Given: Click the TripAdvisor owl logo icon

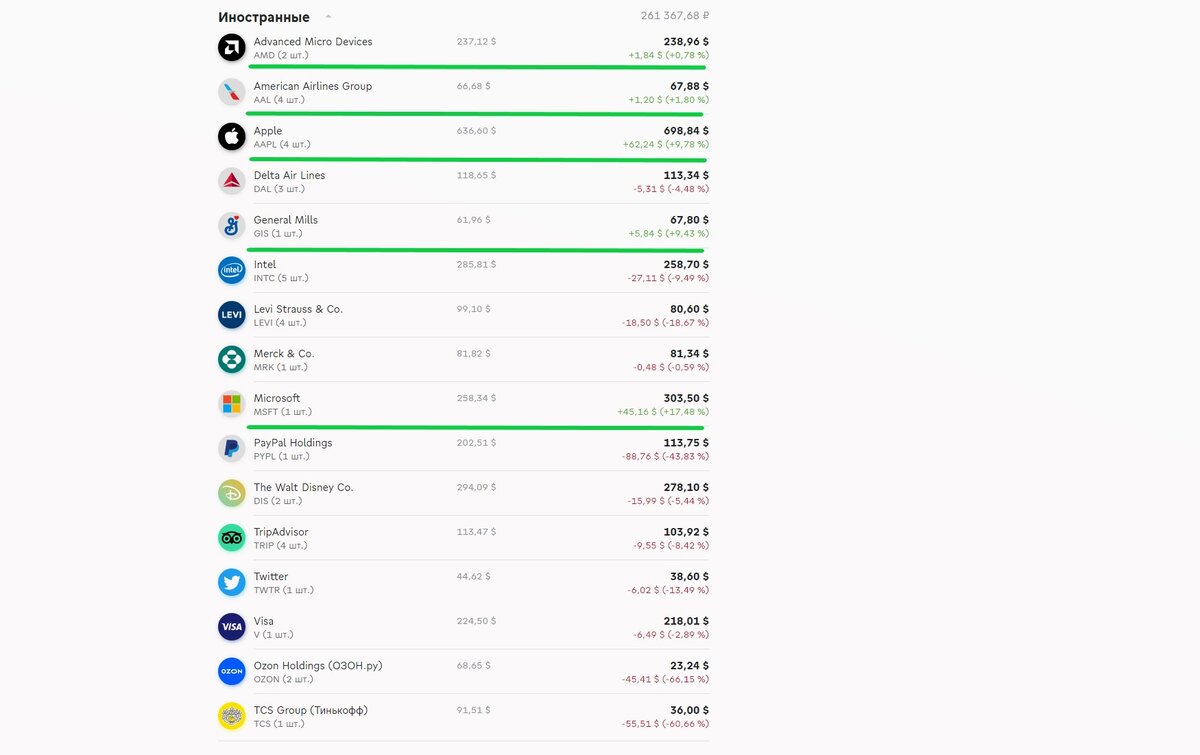Looking at the screenshot, I should [x=232, y=538].
